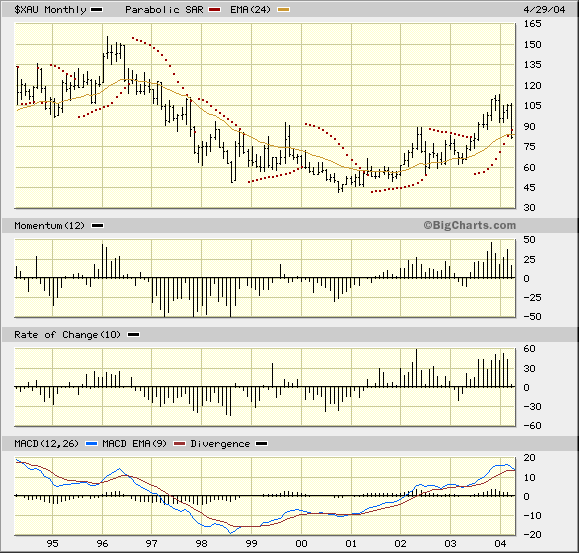Click the red Parabolic SAR legend swatch
The height and width of the screenshot is (553, 579).
tap(214, 10)
